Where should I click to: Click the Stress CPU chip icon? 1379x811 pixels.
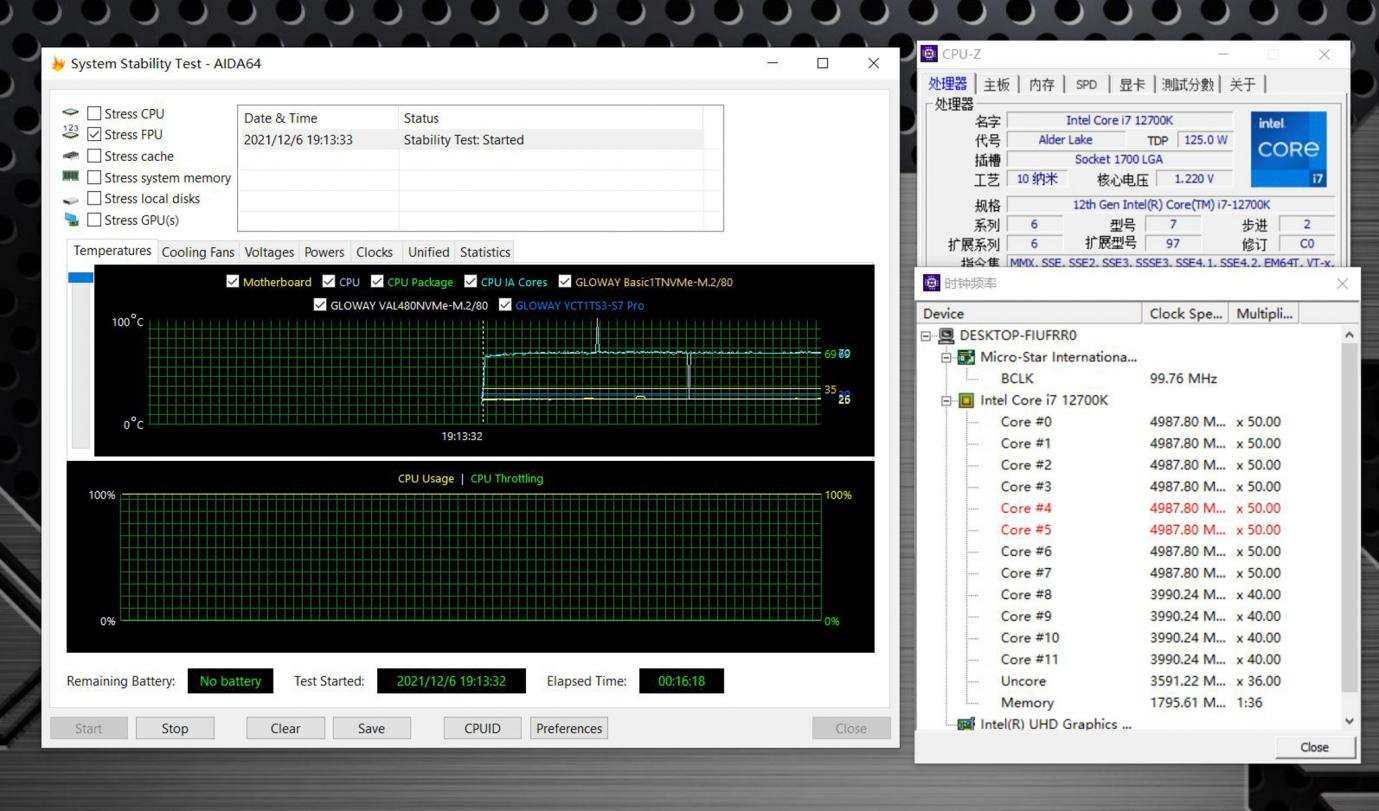point(70,113)
